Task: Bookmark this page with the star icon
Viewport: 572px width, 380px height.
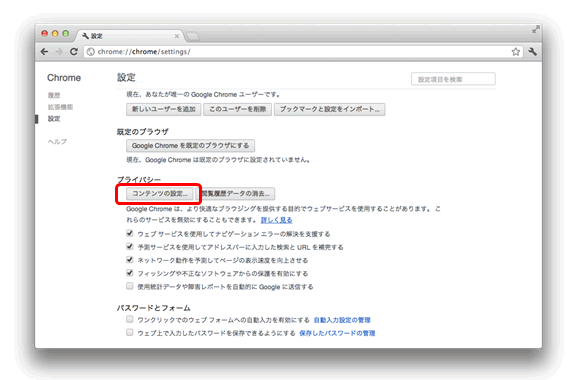Action: (515, 52)
